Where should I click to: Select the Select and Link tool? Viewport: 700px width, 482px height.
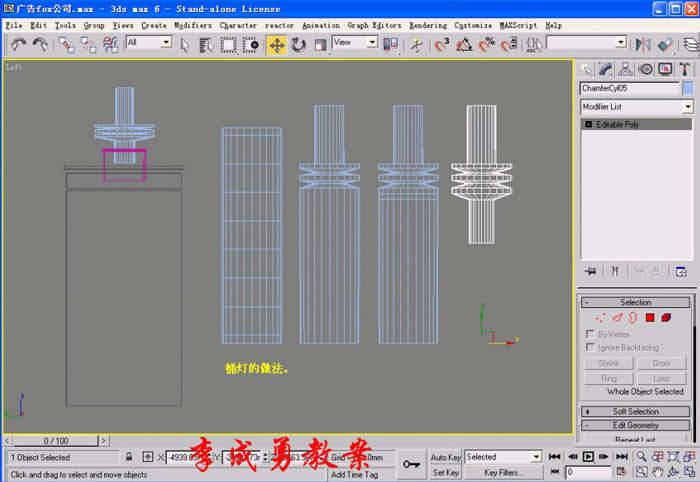coord(67,45)
